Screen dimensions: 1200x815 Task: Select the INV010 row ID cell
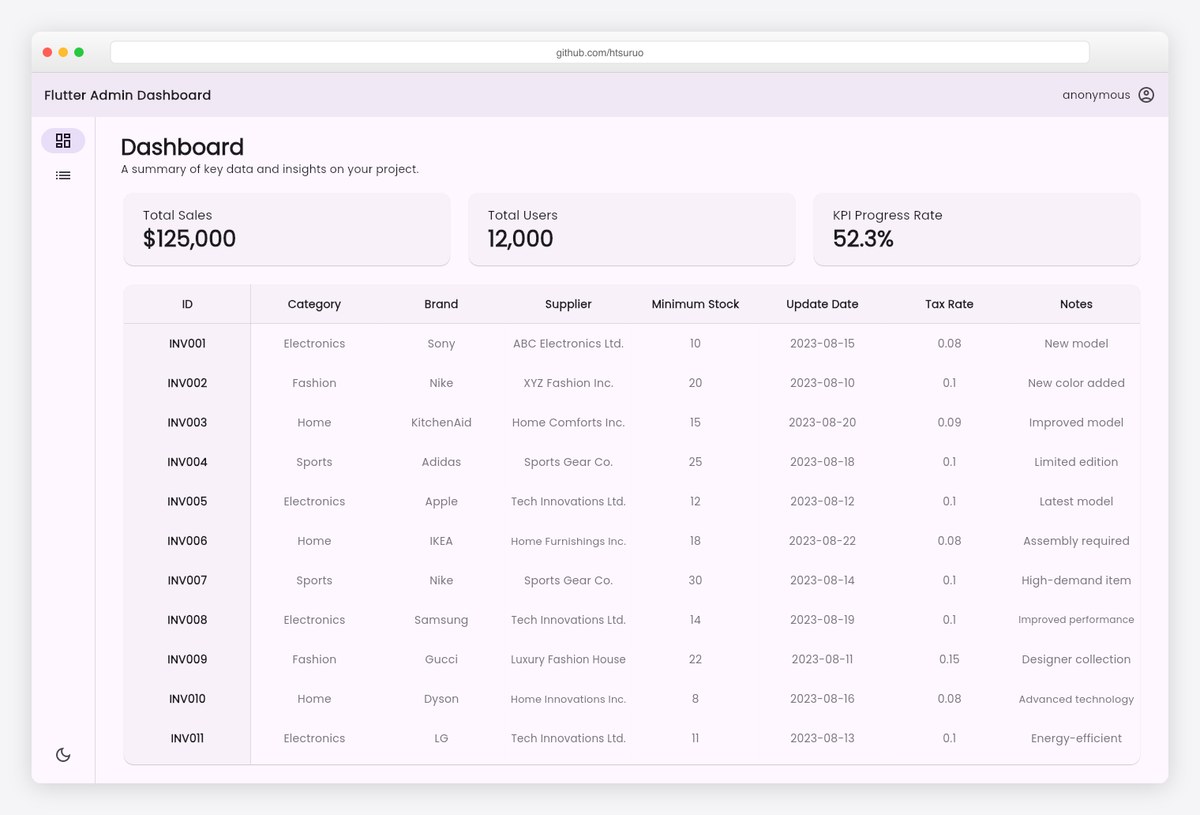tap(187, 699)
